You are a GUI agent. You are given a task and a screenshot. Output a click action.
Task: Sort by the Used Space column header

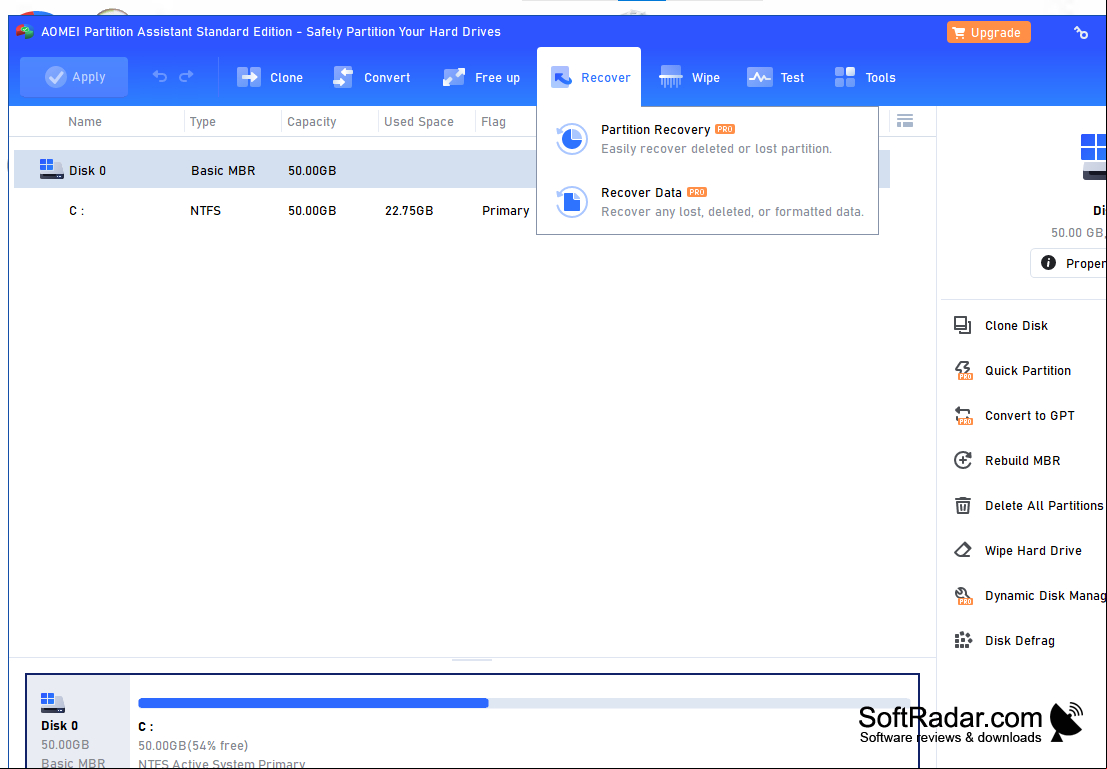click(419, 121)
